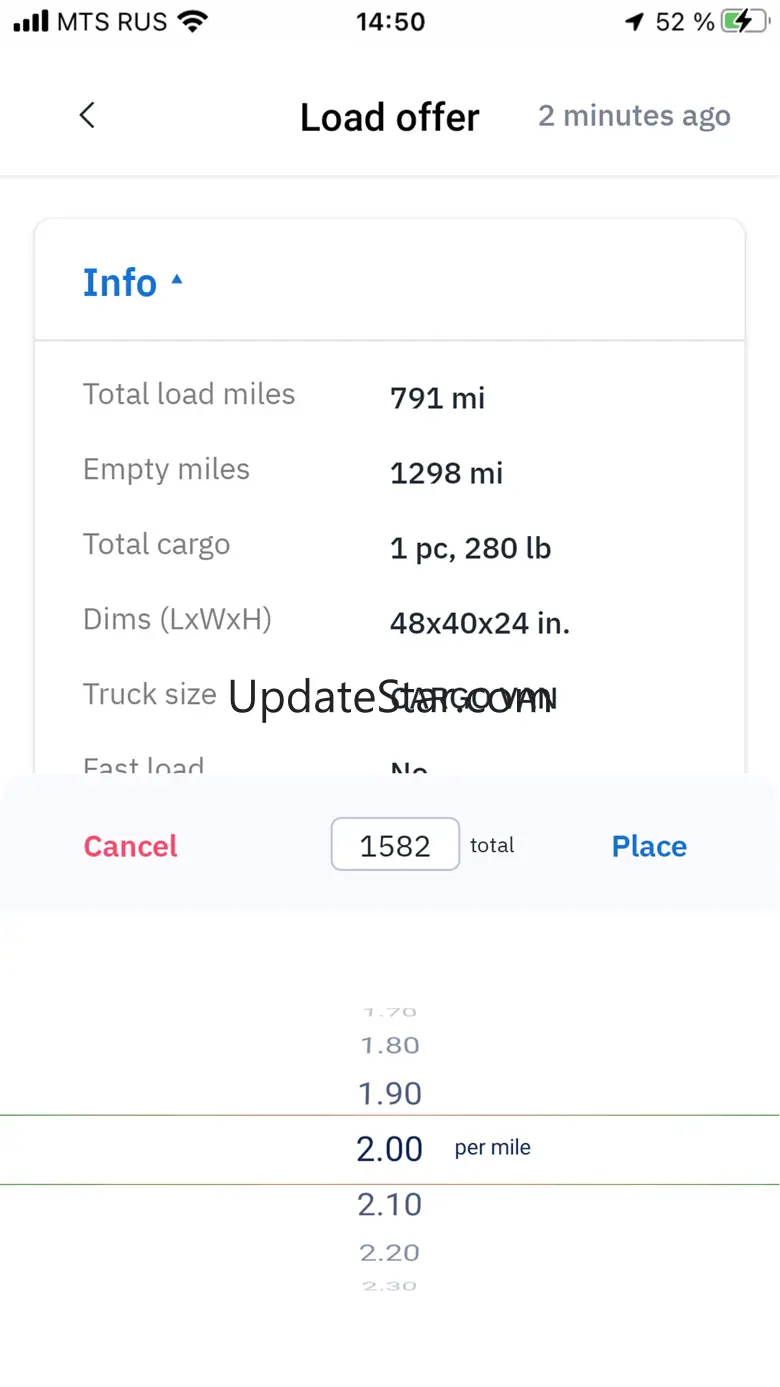
Task: Collapse the Info section triangle
Action: pos(177,281)
